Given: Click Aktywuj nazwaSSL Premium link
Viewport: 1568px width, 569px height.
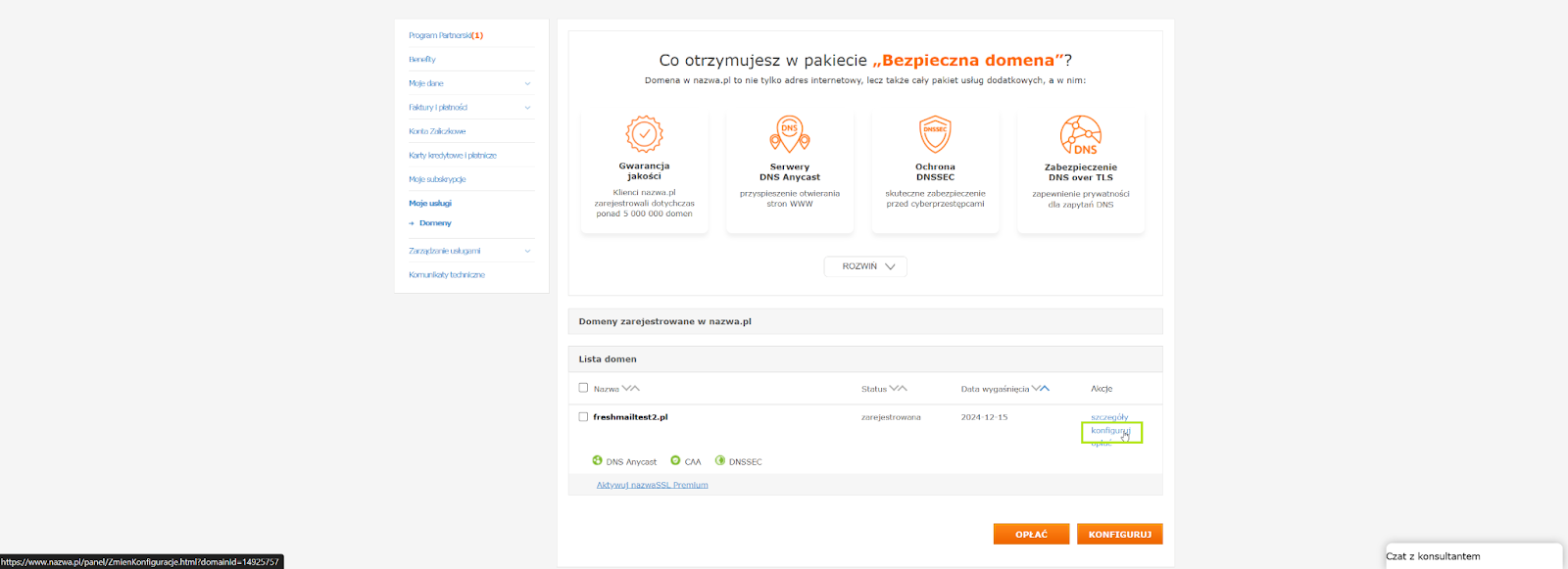Looking at the screenshot, I should [x=653, y=485].
